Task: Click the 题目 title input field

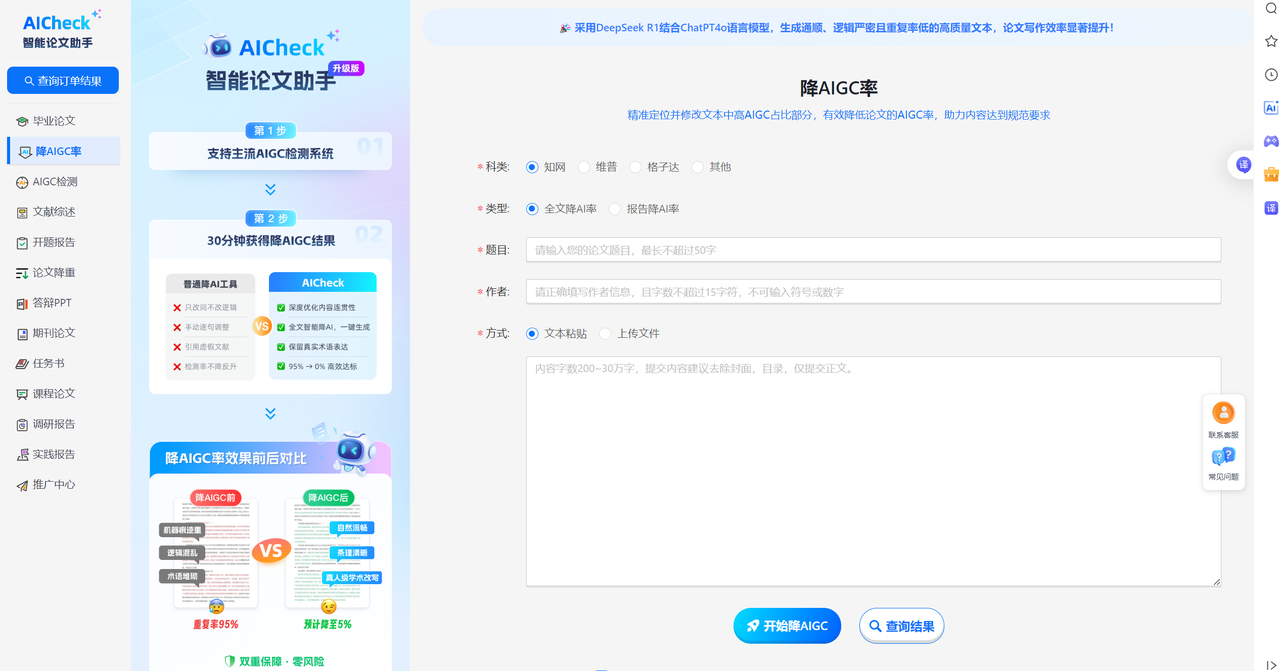Action: 873,250
